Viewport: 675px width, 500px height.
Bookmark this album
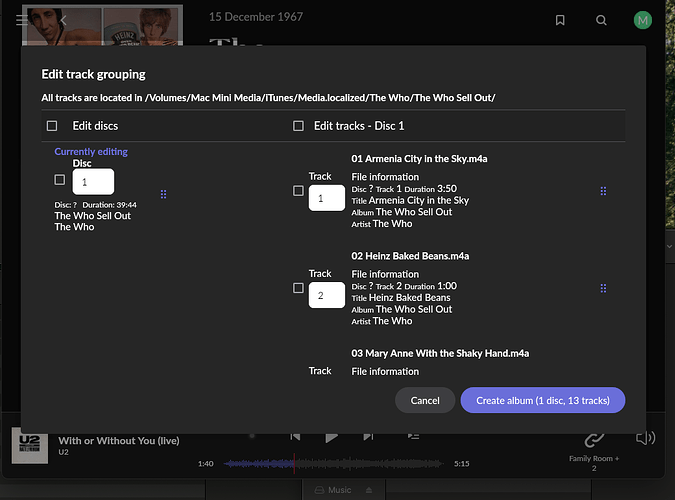coord(560,20)
